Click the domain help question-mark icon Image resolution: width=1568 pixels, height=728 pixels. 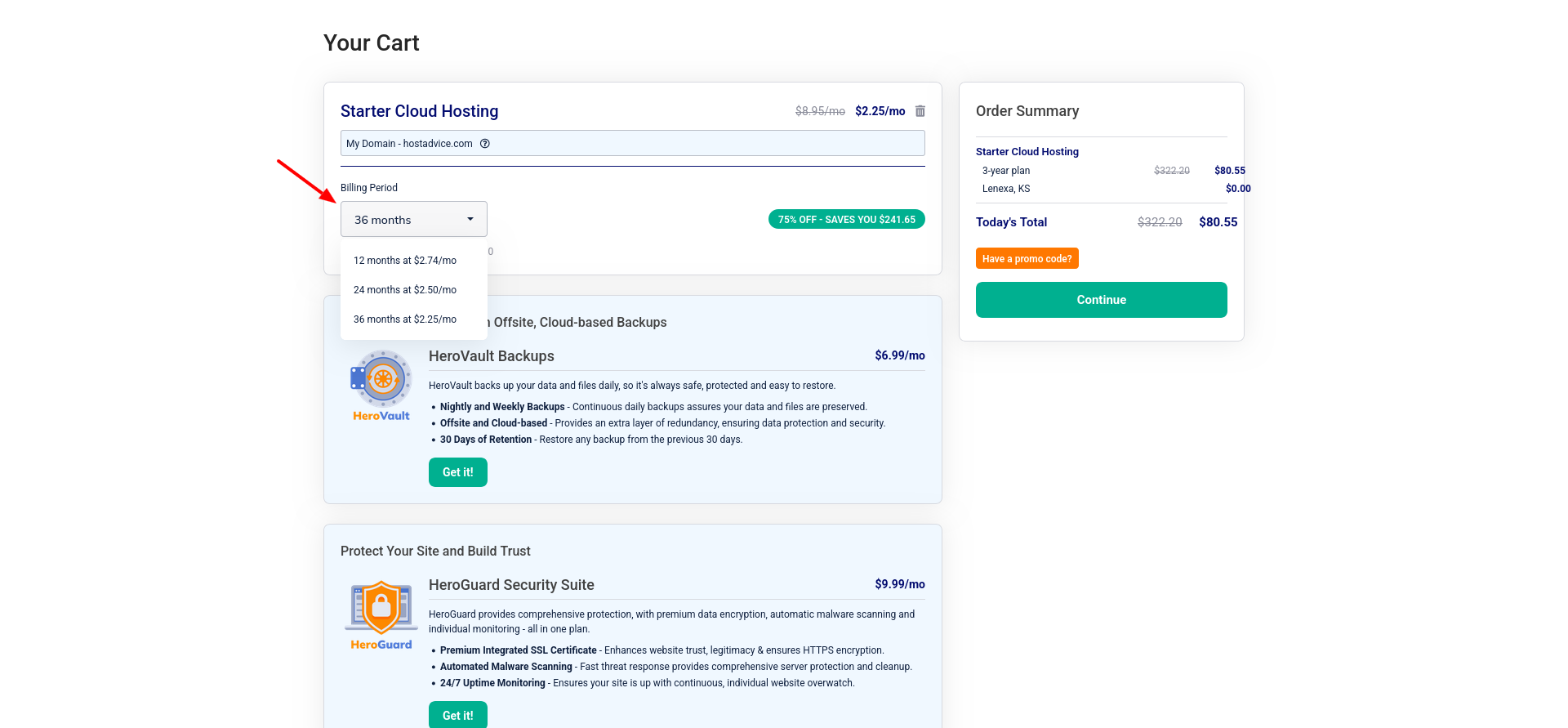point(485,144)
